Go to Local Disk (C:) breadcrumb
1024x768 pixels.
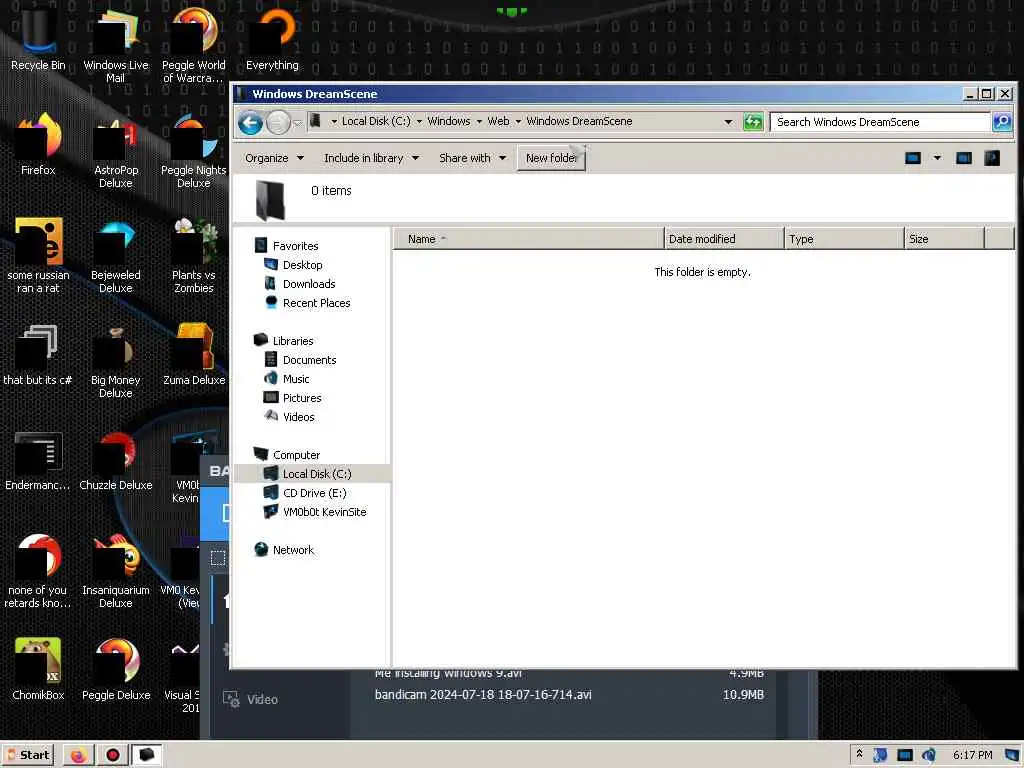(376, 121)
